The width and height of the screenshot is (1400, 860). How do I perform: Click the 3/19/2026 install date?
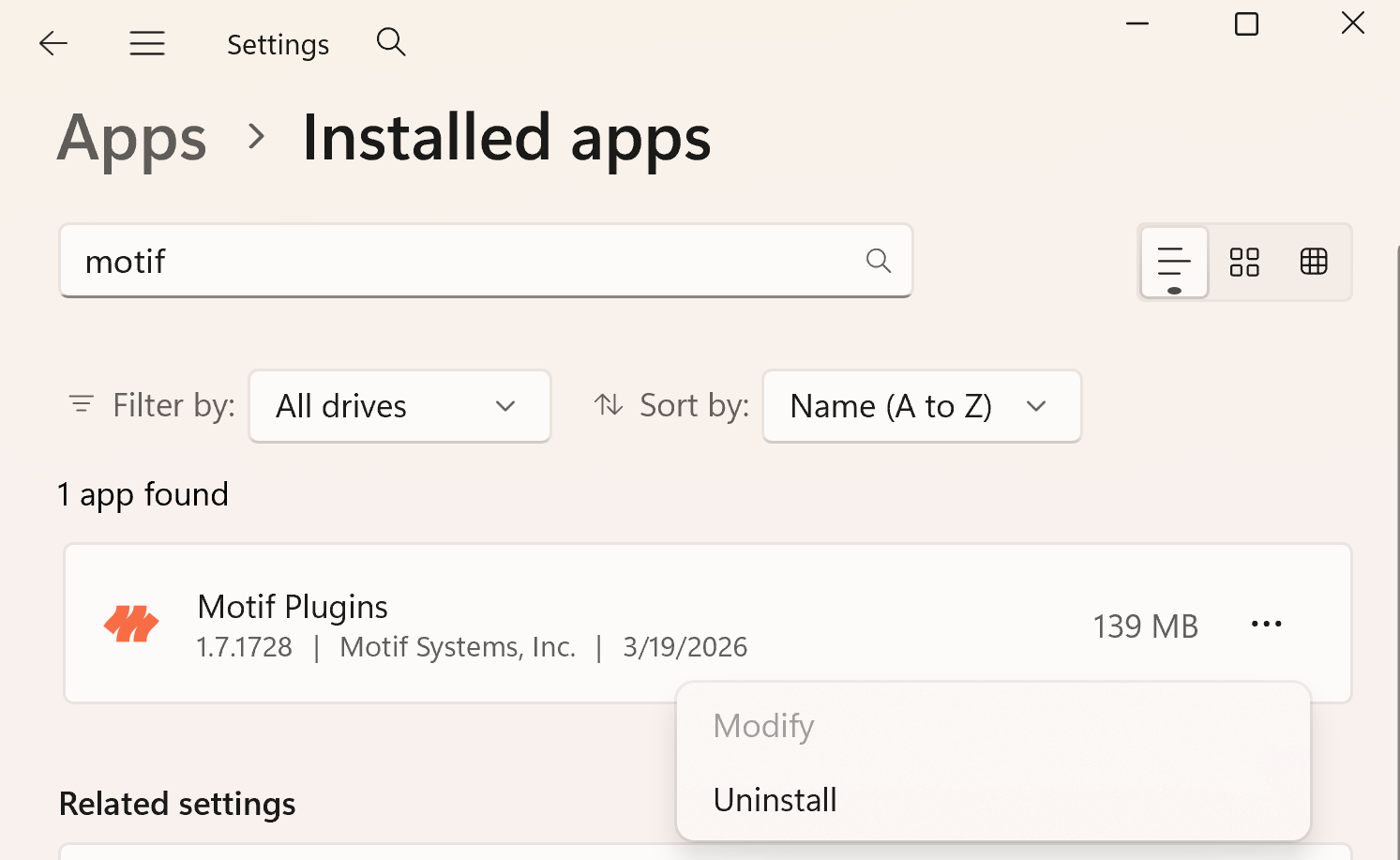[685, 647]
